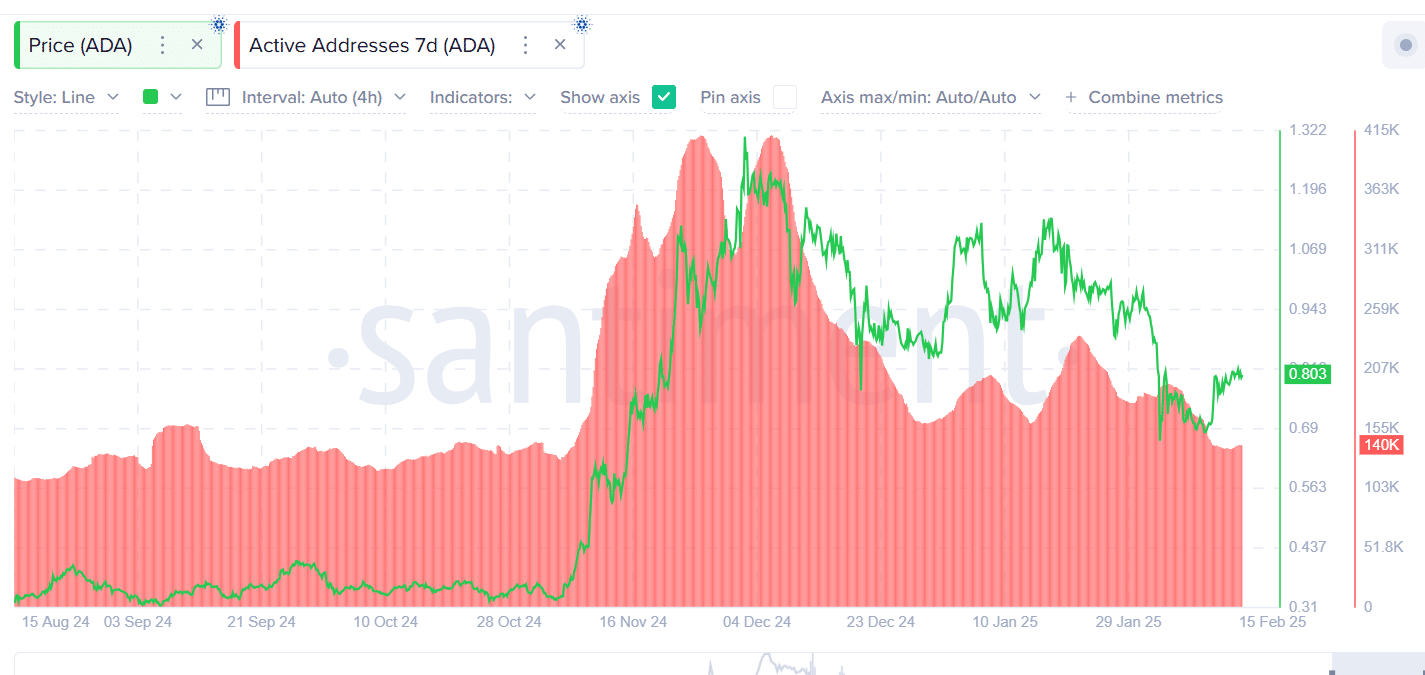Click the round record button at top right
The image size is (1425, 675).
click(x=1405, y=46)
